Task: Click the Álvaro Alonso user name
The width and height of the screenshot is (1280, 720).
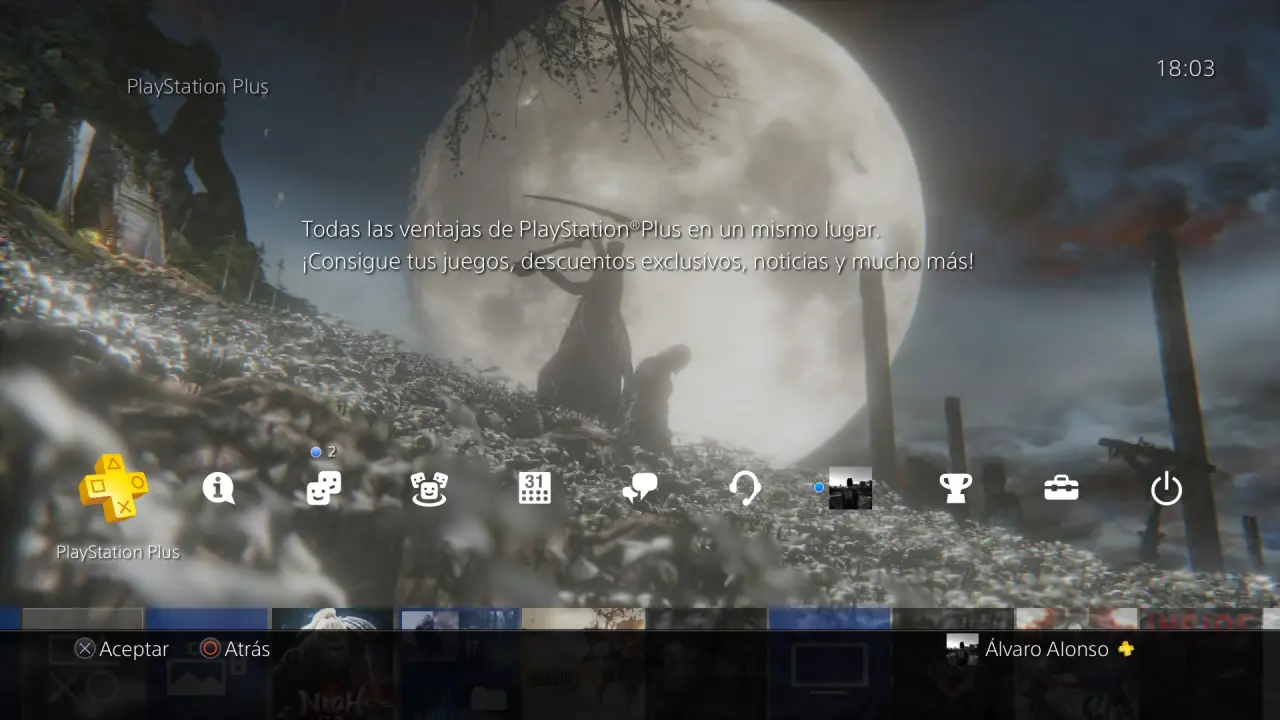Action: (x=1046, y=649)
